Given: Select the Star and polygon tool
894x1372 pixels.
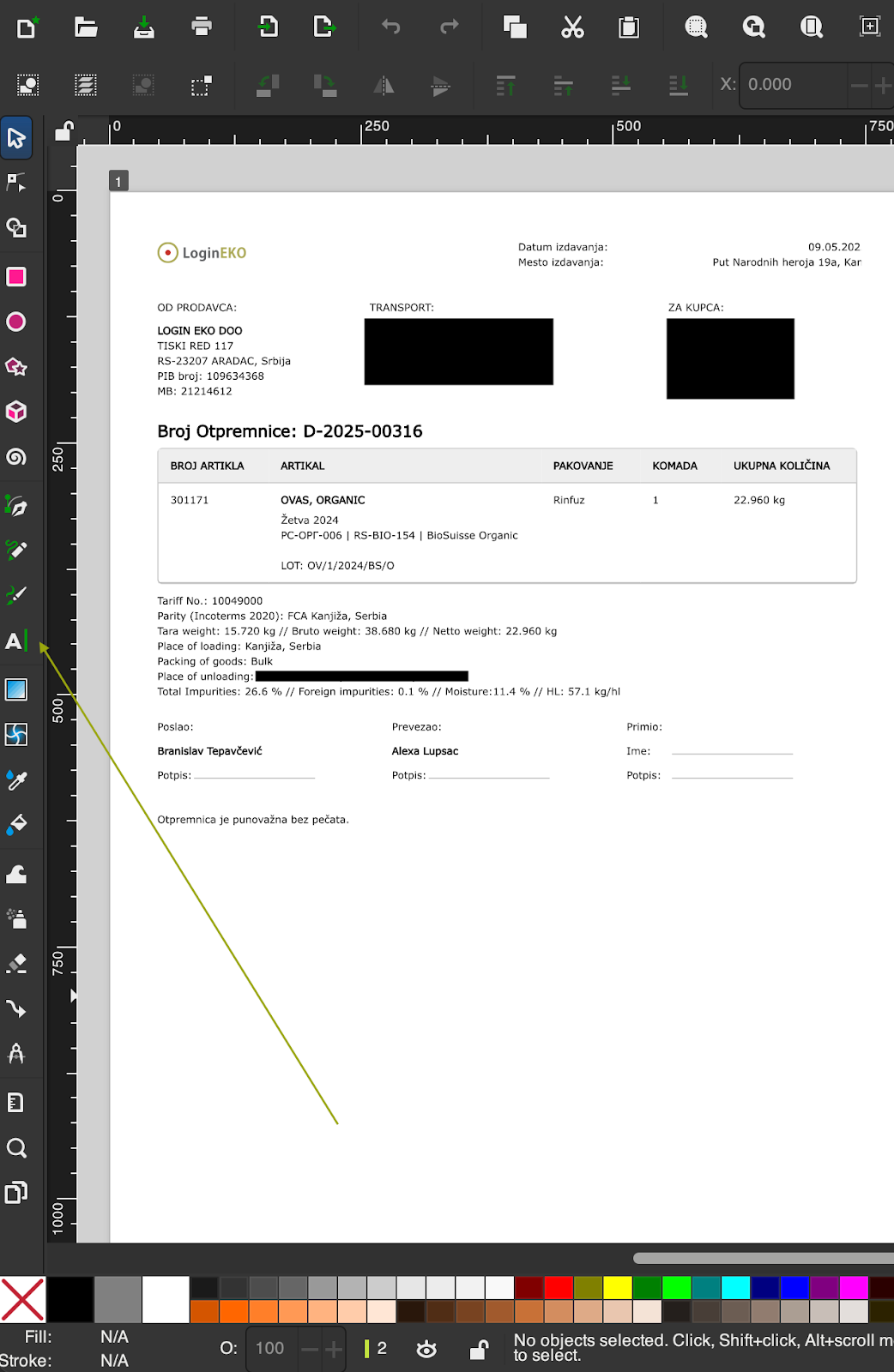Looking at the screenshot, I should [x=16, y=367].
